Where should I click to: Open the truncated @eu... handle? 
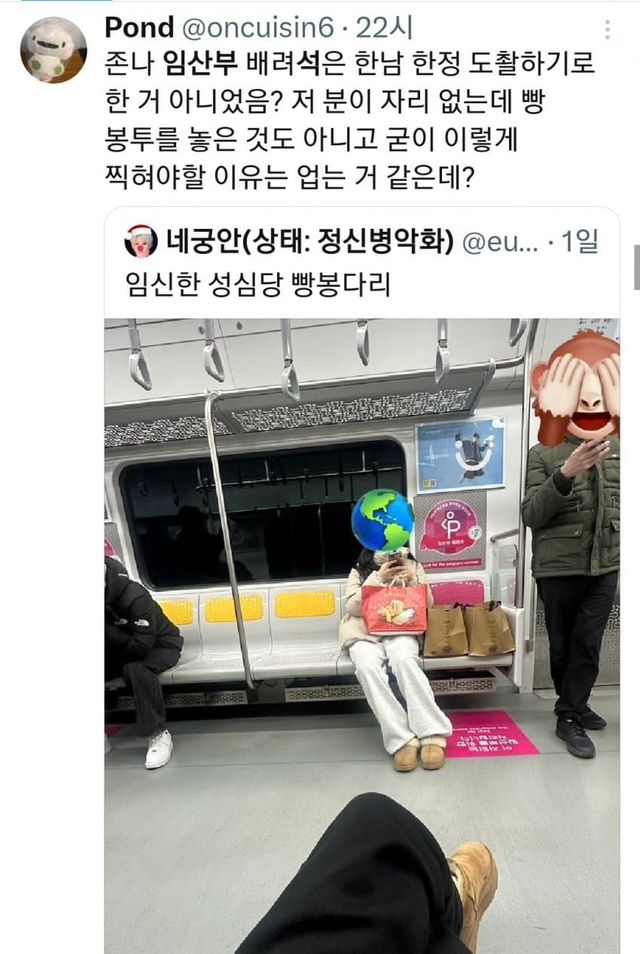click(x=500, y=242)
